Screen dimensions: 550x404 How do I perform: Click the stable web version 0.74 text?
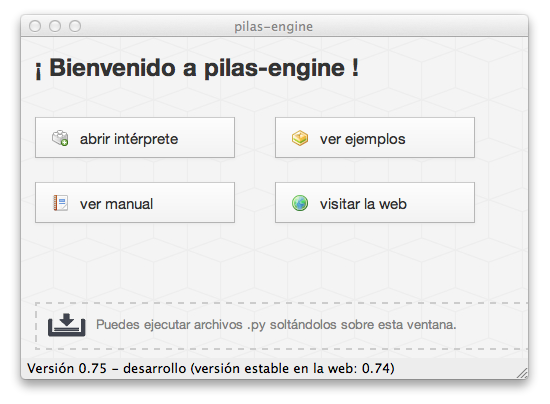click(x=293, y=369)
